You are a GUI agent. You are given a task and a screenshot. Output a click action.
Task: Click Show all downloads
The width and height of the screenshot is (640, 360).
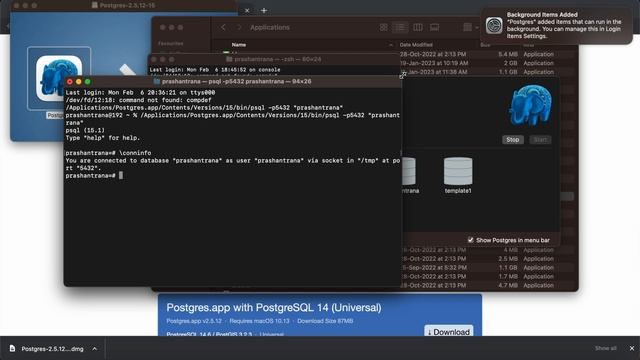point(605,348)
